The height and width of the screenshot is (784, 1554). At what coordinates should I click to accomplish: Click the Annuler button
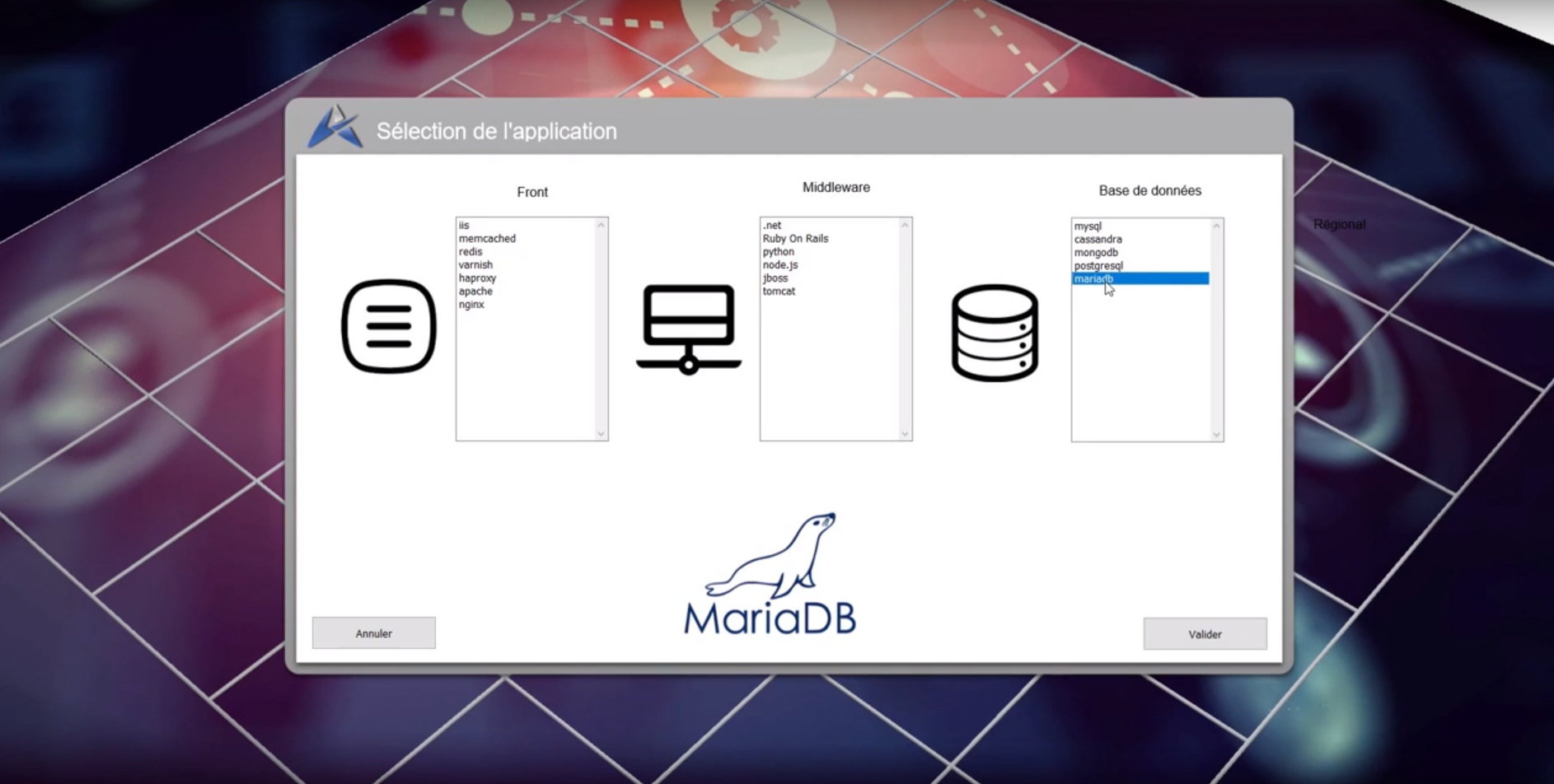click(x=374, y=633)
